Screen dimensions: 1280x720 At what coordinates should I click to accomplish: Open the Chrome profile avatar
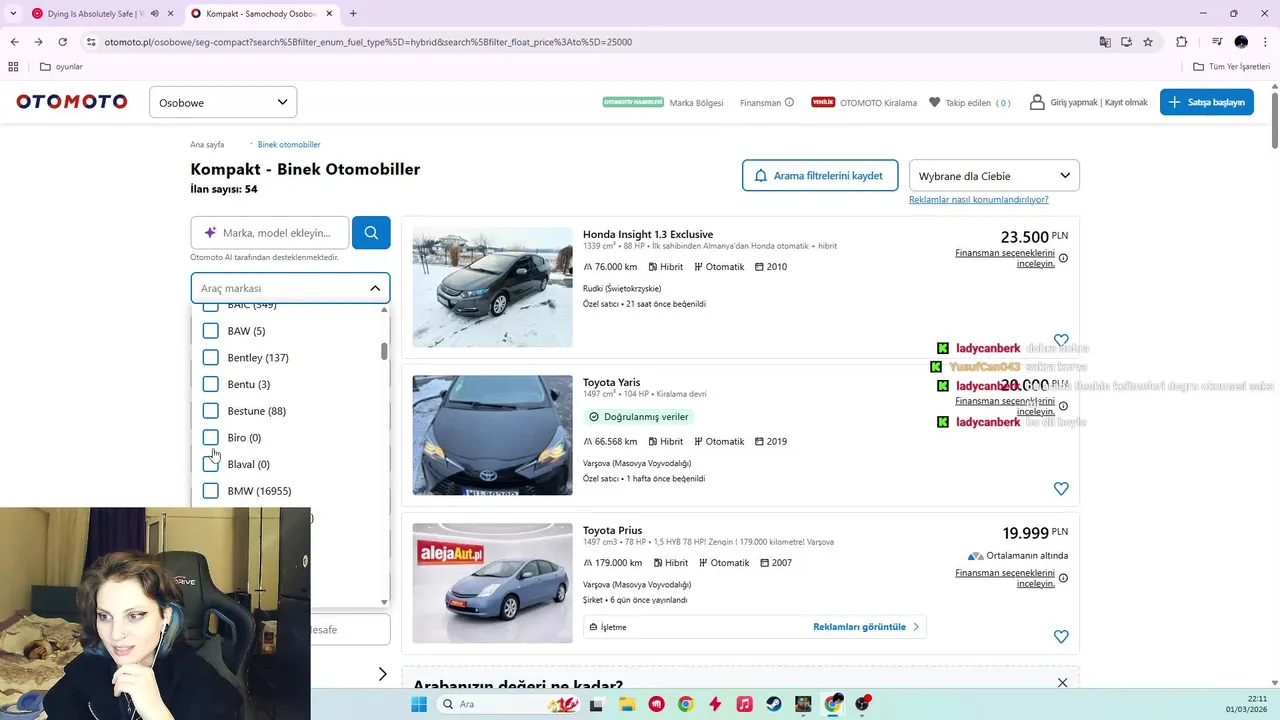[1241, 42]
